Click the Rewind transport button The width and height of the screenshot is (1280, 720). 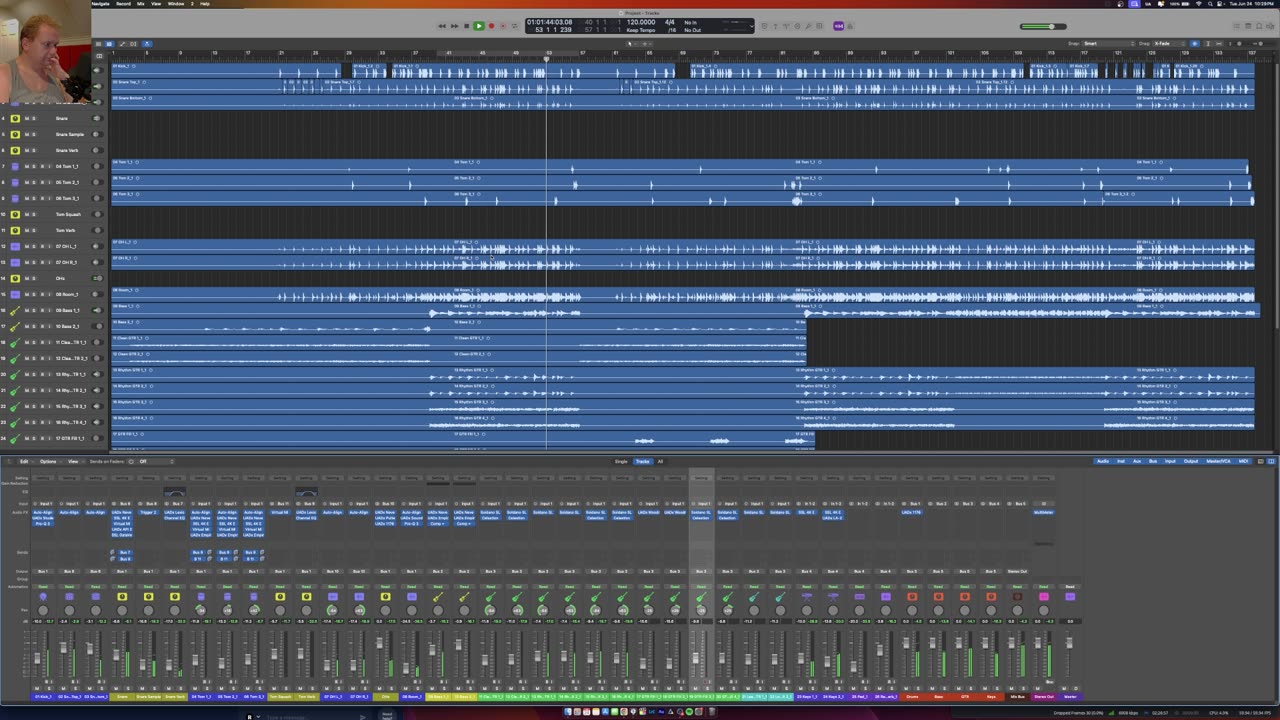point(442,26)
